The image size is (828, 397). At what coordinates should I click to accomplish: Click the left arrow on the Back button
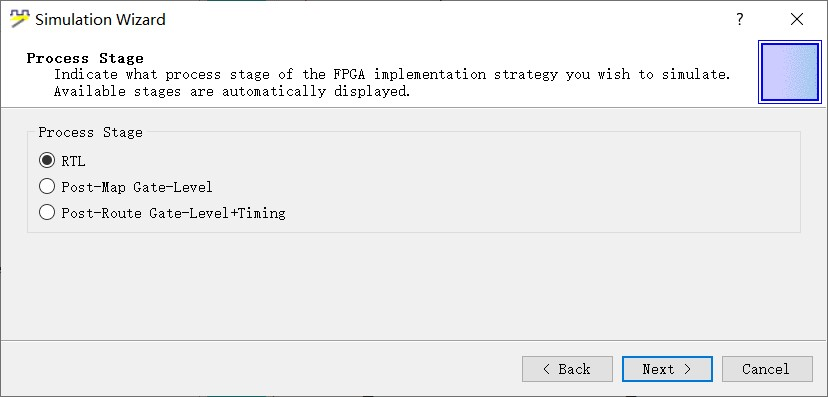(x=547, y=369)
